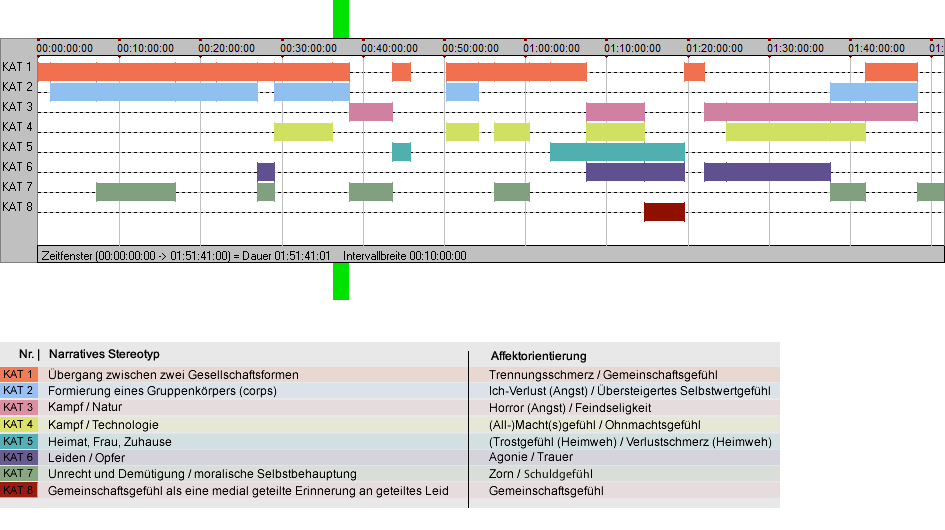Click the last orange KAT 1 segment
Image resolution: width=945 pixels, height=530 pixels.
(891, 72)
